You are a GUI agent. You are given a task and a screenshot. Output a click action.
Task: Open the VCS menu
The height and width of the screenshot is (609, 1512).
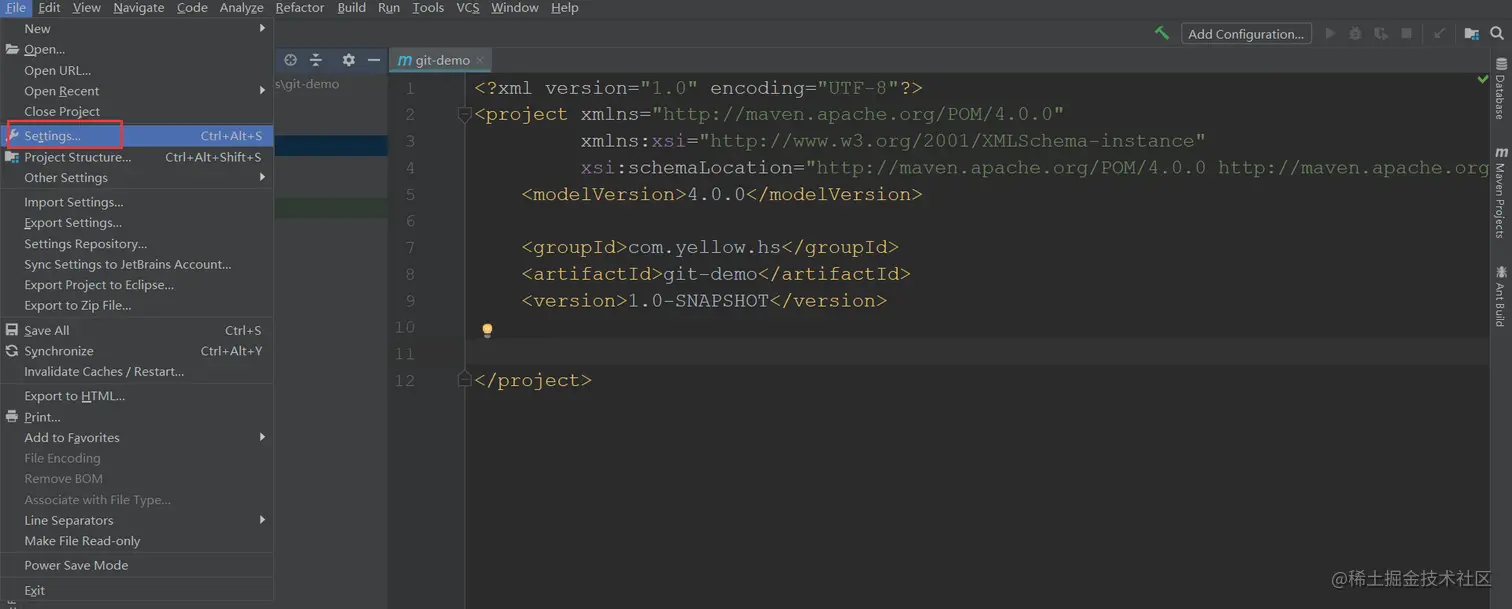coord(468,8)
